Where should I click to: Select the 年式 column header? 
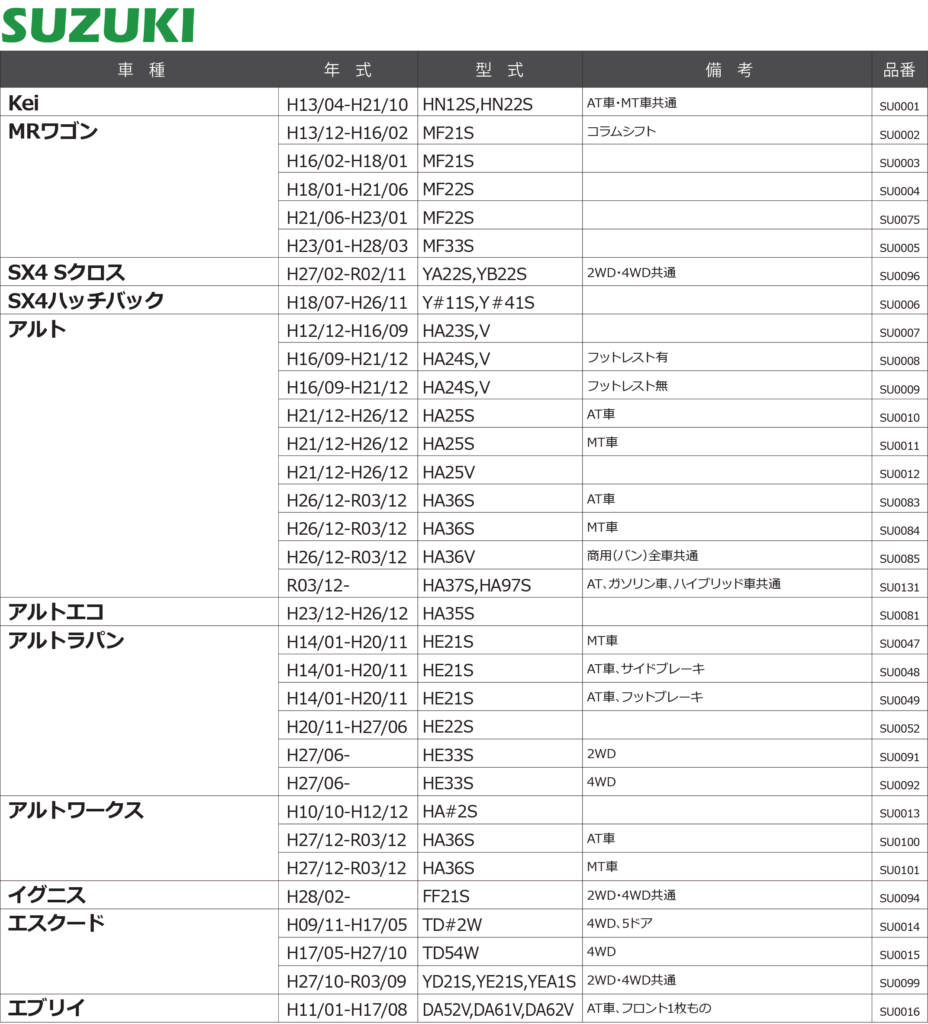pyautogui.click(x=348, y=70)
